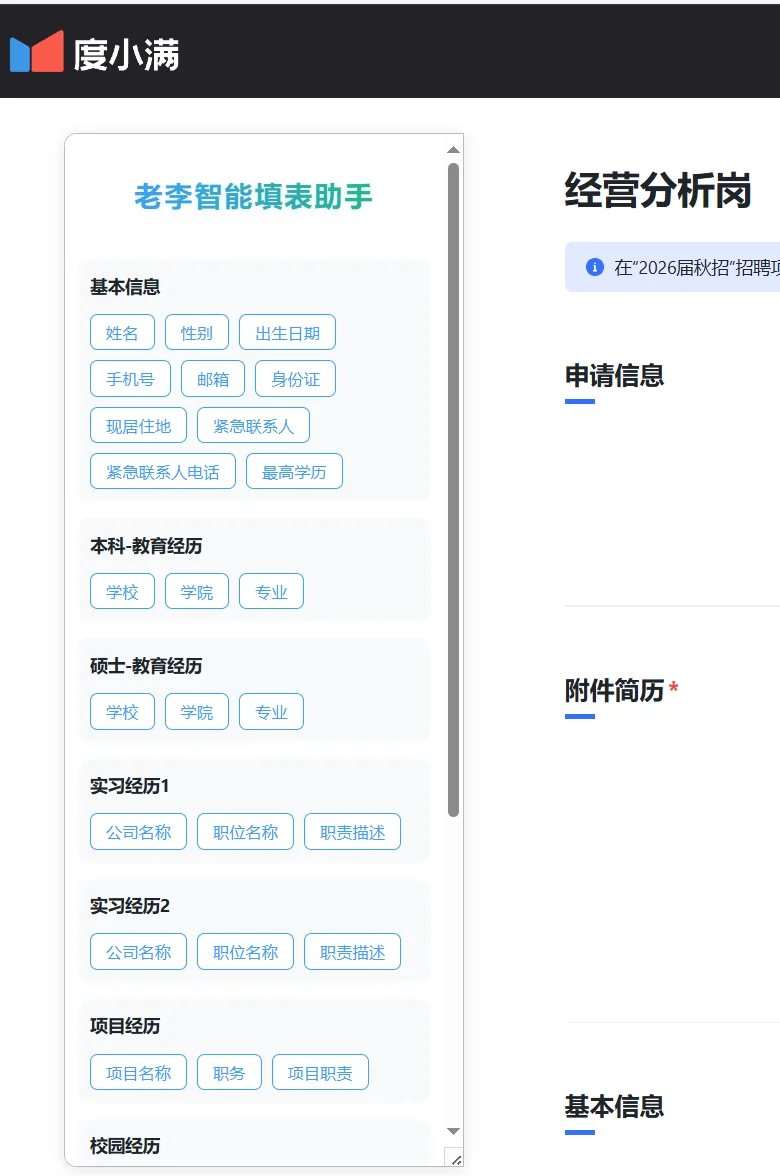
Task: Click the 基本信息 heading in helper panel
Action: [124, 286]
